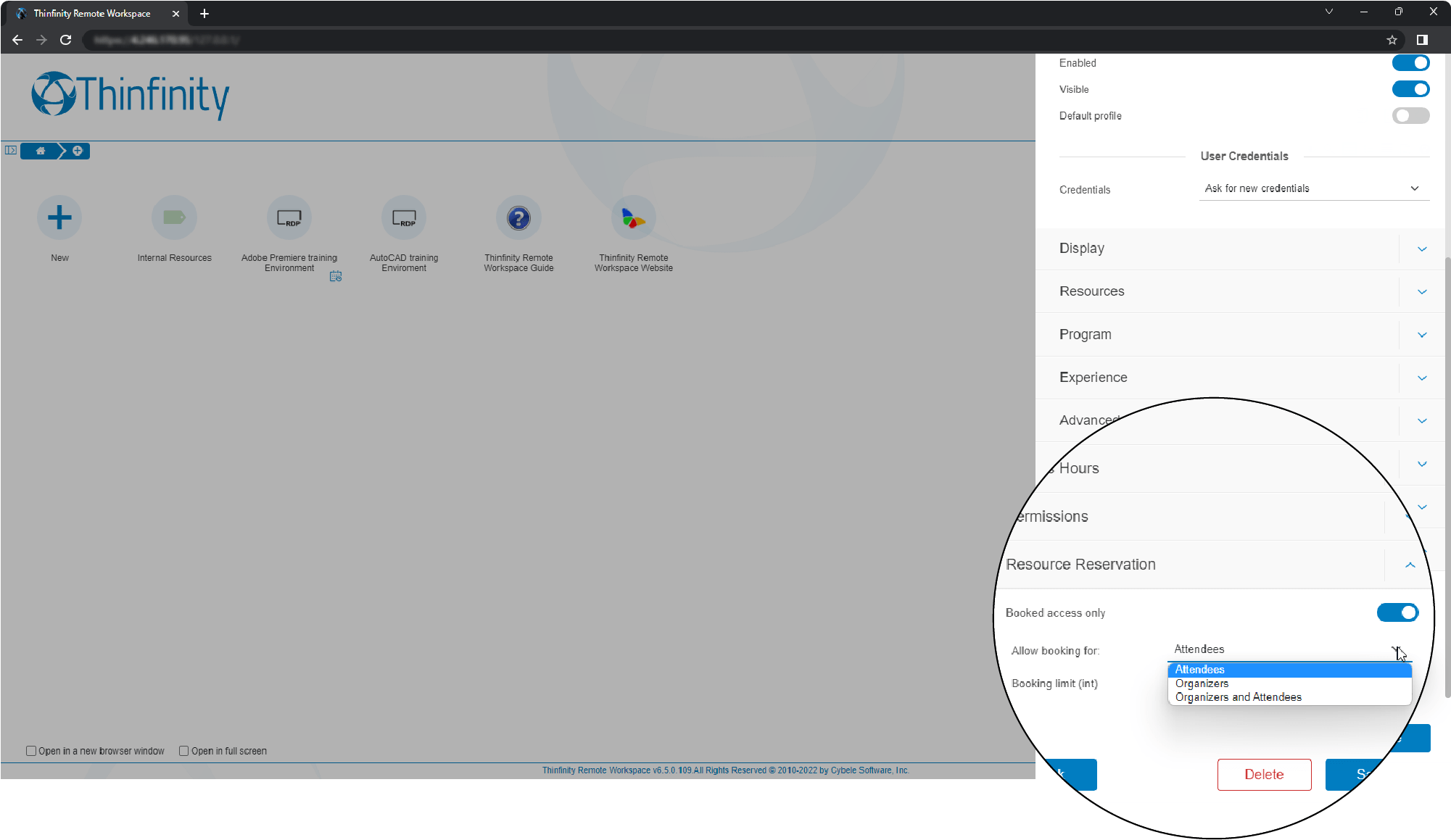Collapse the Resource Reservation section
The height and width of the screenshot is (840, 1451).
[1410, 565]
